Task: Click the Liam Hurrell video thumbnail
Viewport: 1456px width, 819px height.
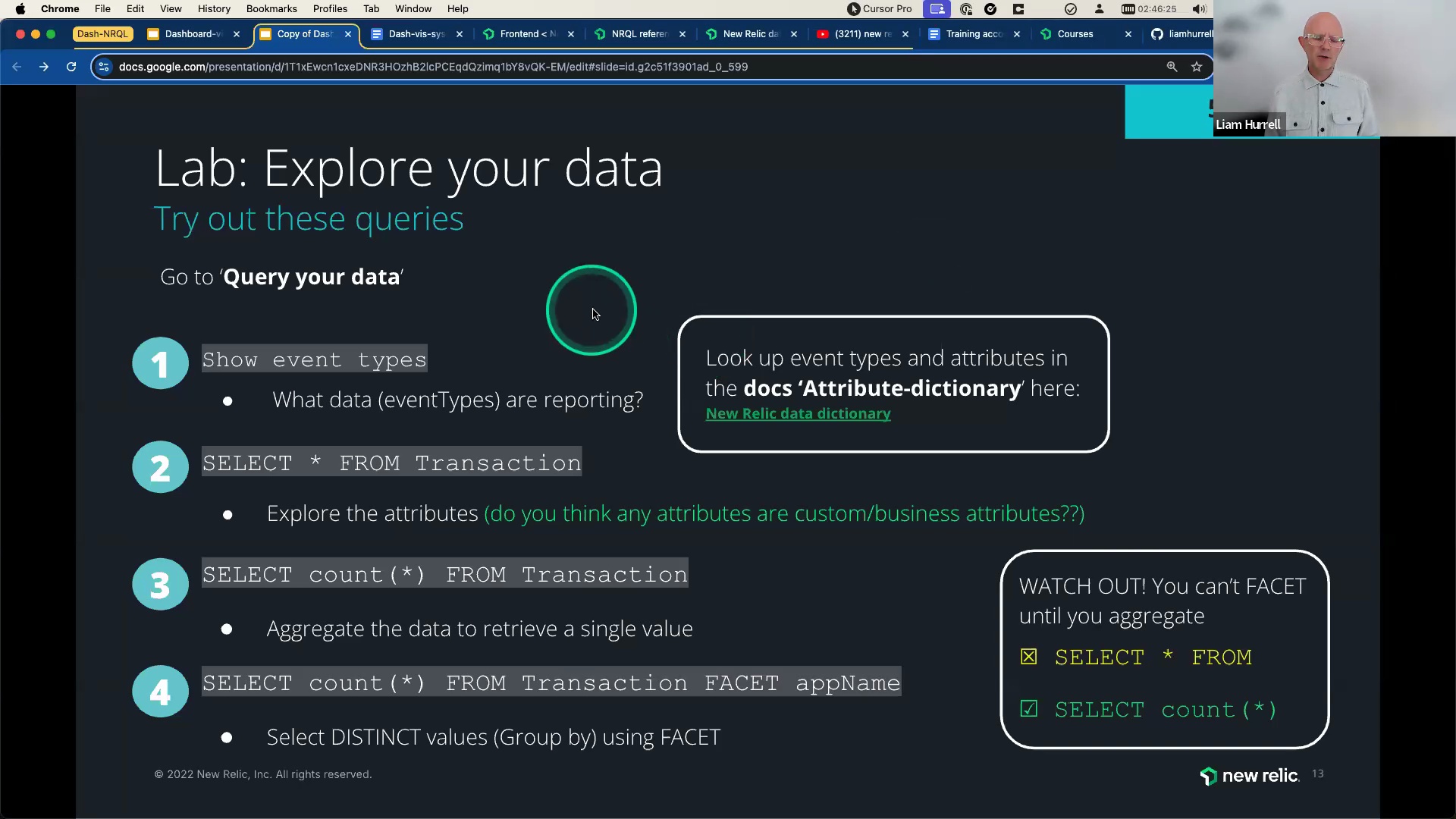Action: (1335, 68)
